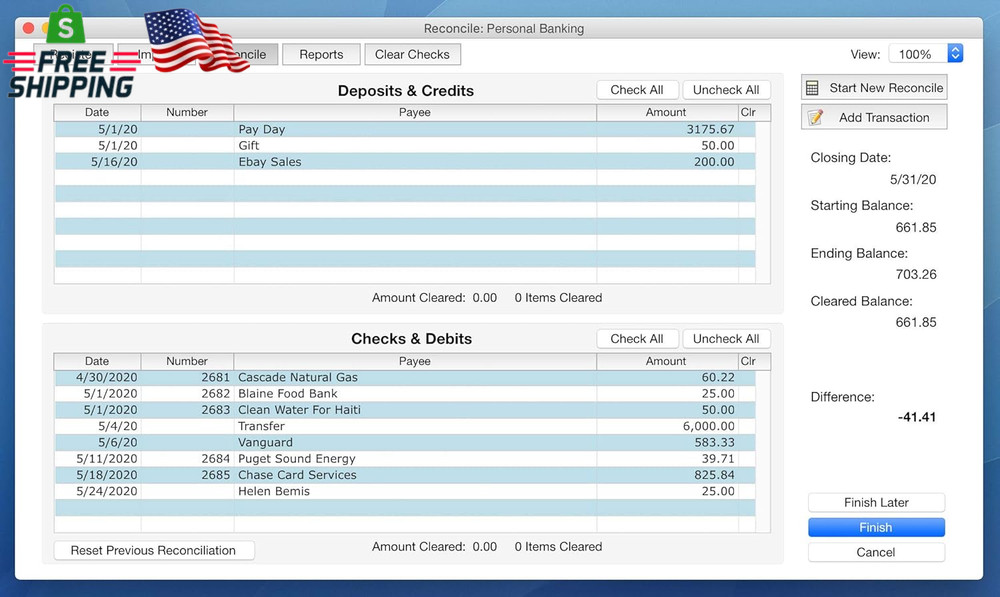Click the Reports toolbar button
The height and width of the screenshot is (597, 1000).
(x=321, y=54)
